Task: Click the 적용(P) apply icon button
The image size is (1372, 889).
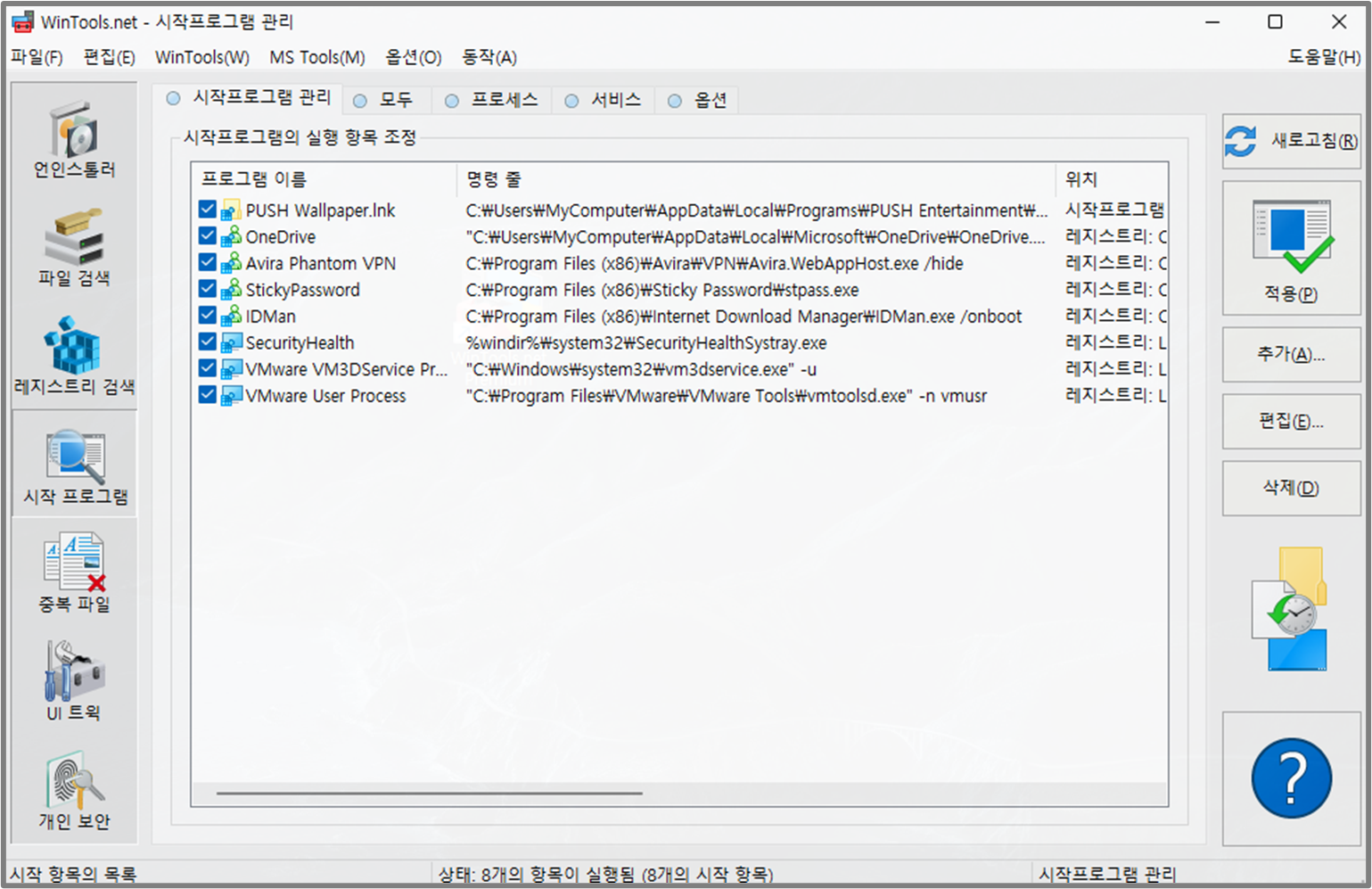Action: [x=1291, y=249]
